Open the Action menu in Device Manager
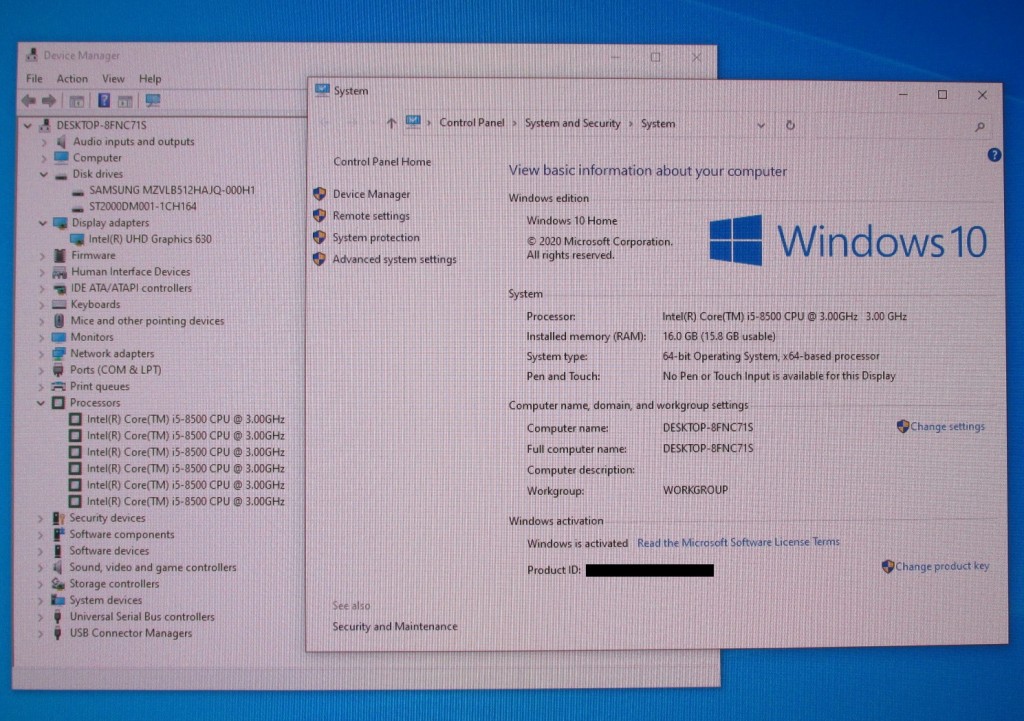This screenshot has height=721, width=1024. [x=72, y=78]
